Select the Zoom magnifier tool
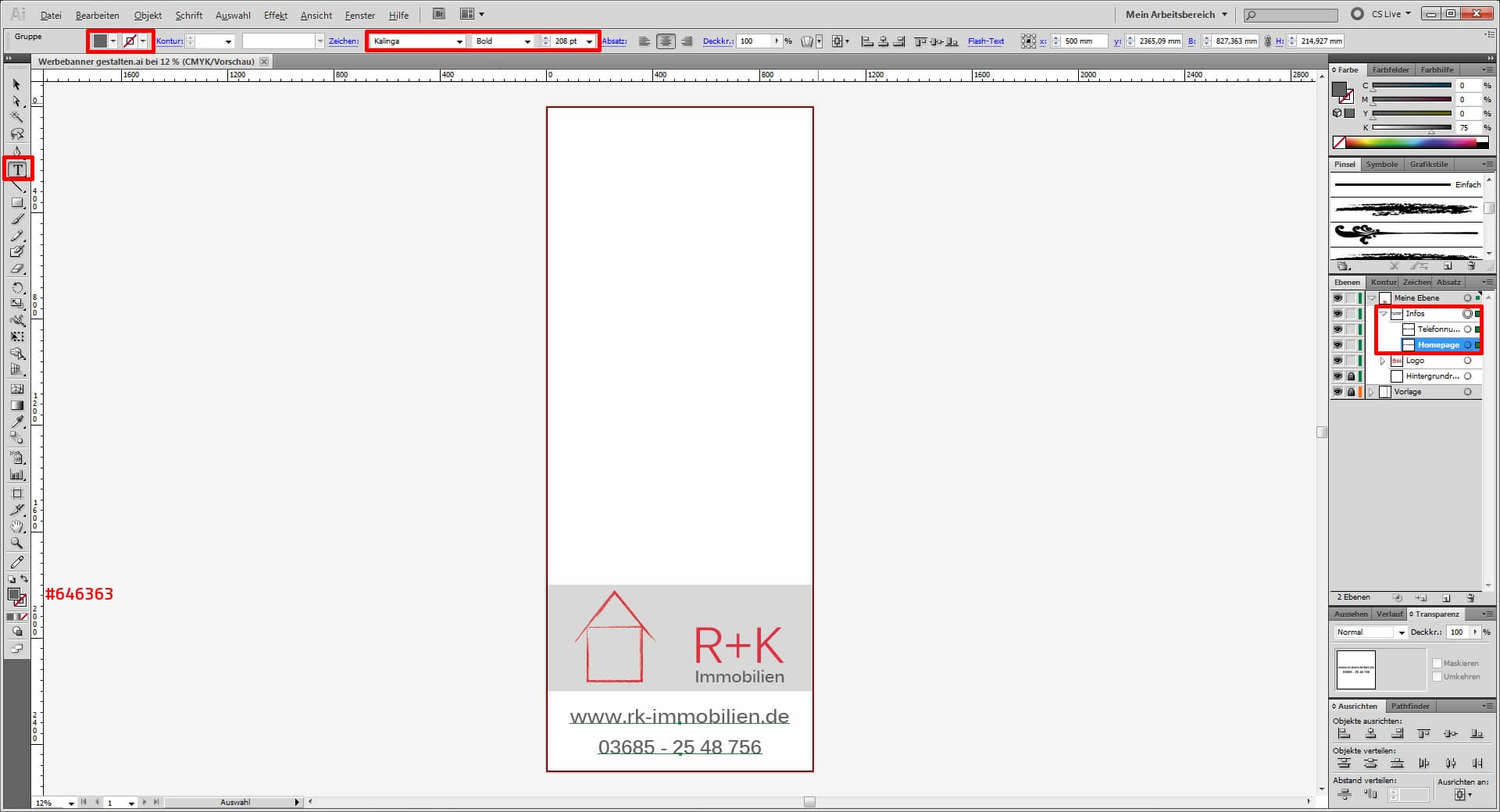This screenshot has height=812, width=1500. (16, 543)
